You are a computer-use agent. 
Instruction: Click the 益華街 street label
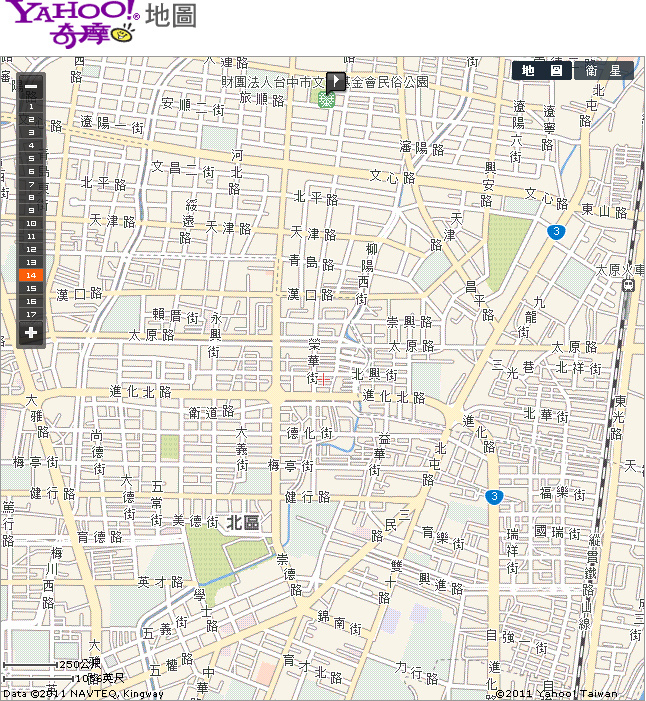[x=378, y=454]
